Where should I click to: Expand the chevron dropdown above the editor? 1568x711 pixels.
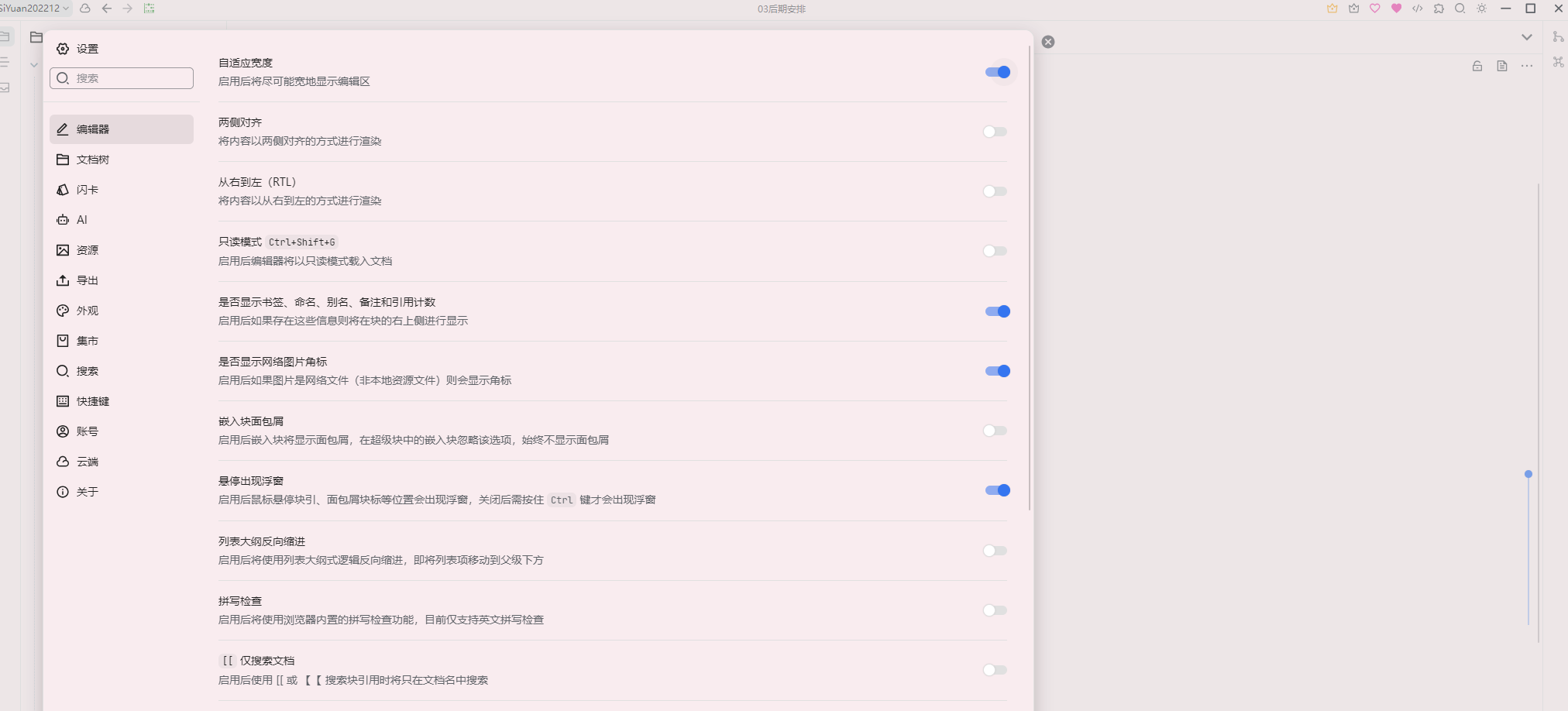tap(1526, 37)
